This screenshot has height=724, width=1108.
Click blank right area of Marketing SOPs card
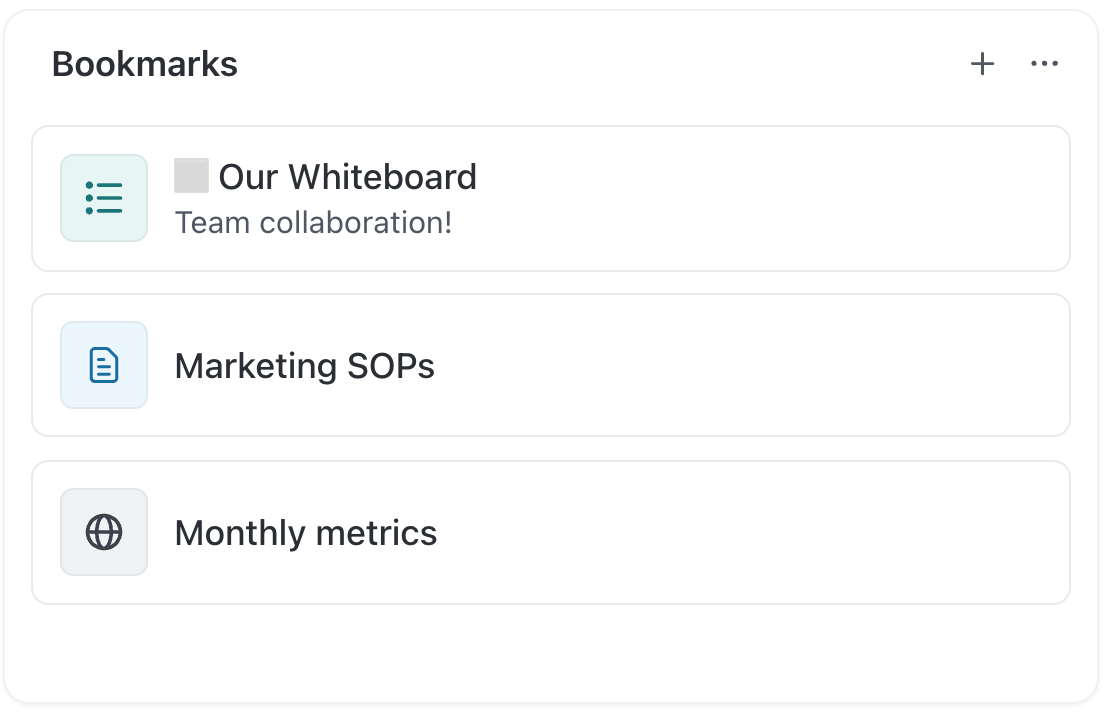(800, 365)
